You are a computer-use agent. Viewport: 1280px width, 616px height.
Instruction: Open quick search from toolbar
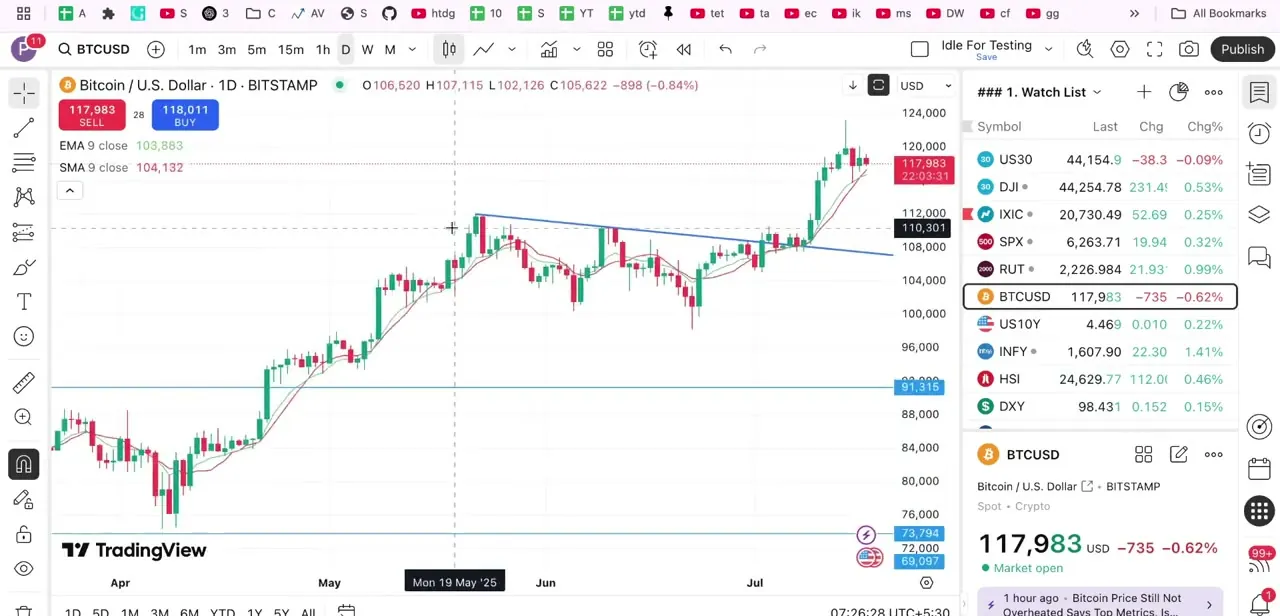point(1085,49)
